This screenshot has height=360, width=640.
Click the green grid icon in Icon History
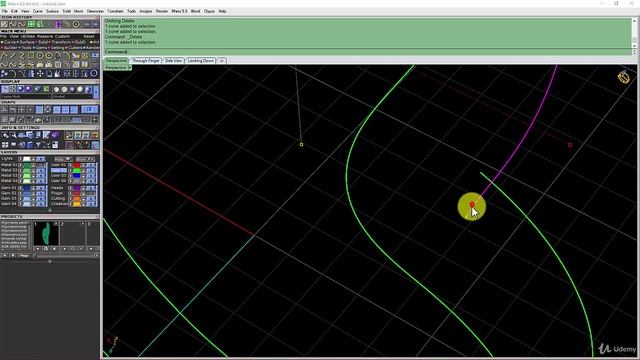(31, 24)
